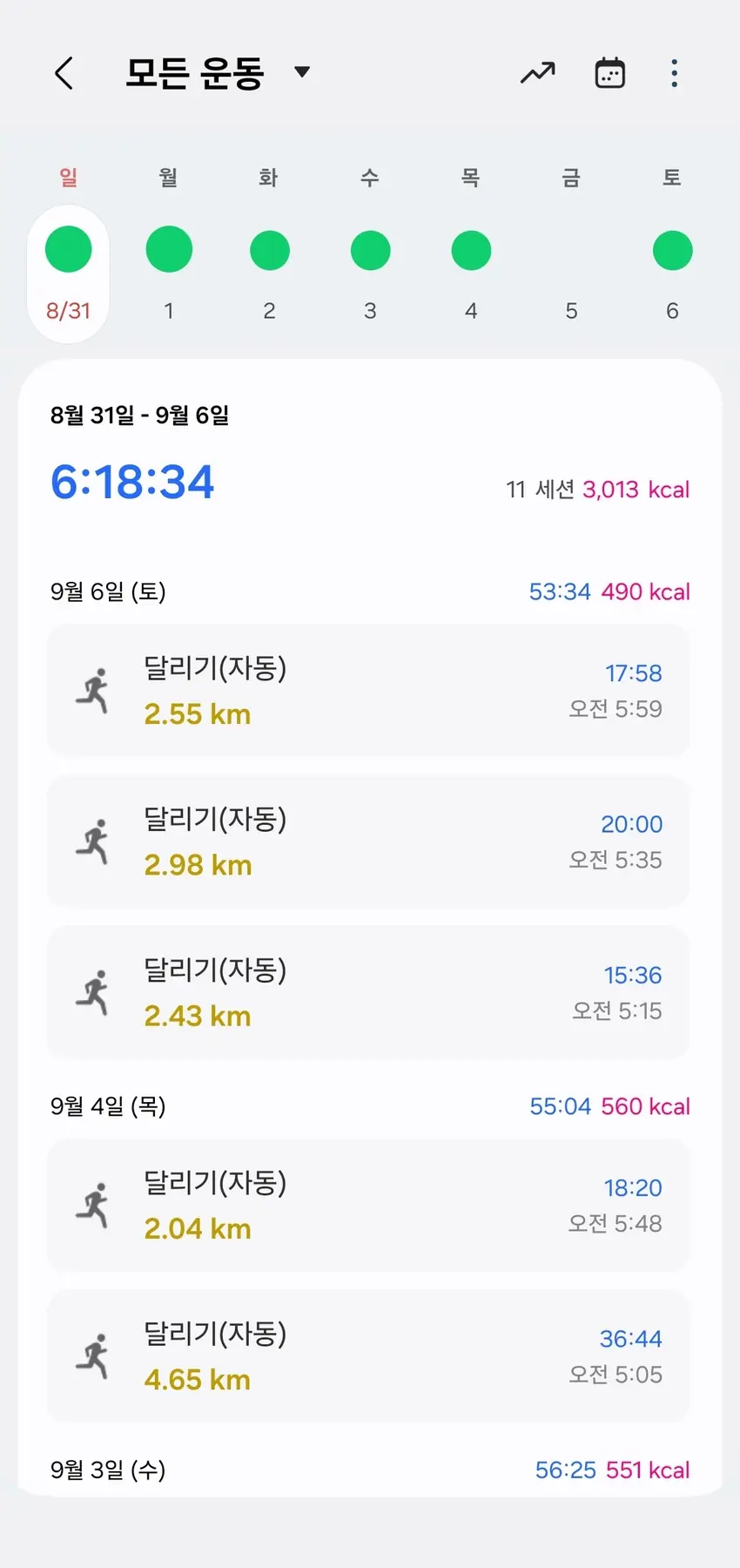Open the calendar view icon
This screenshot has width=740, height=1568.
tap(609, 73)
